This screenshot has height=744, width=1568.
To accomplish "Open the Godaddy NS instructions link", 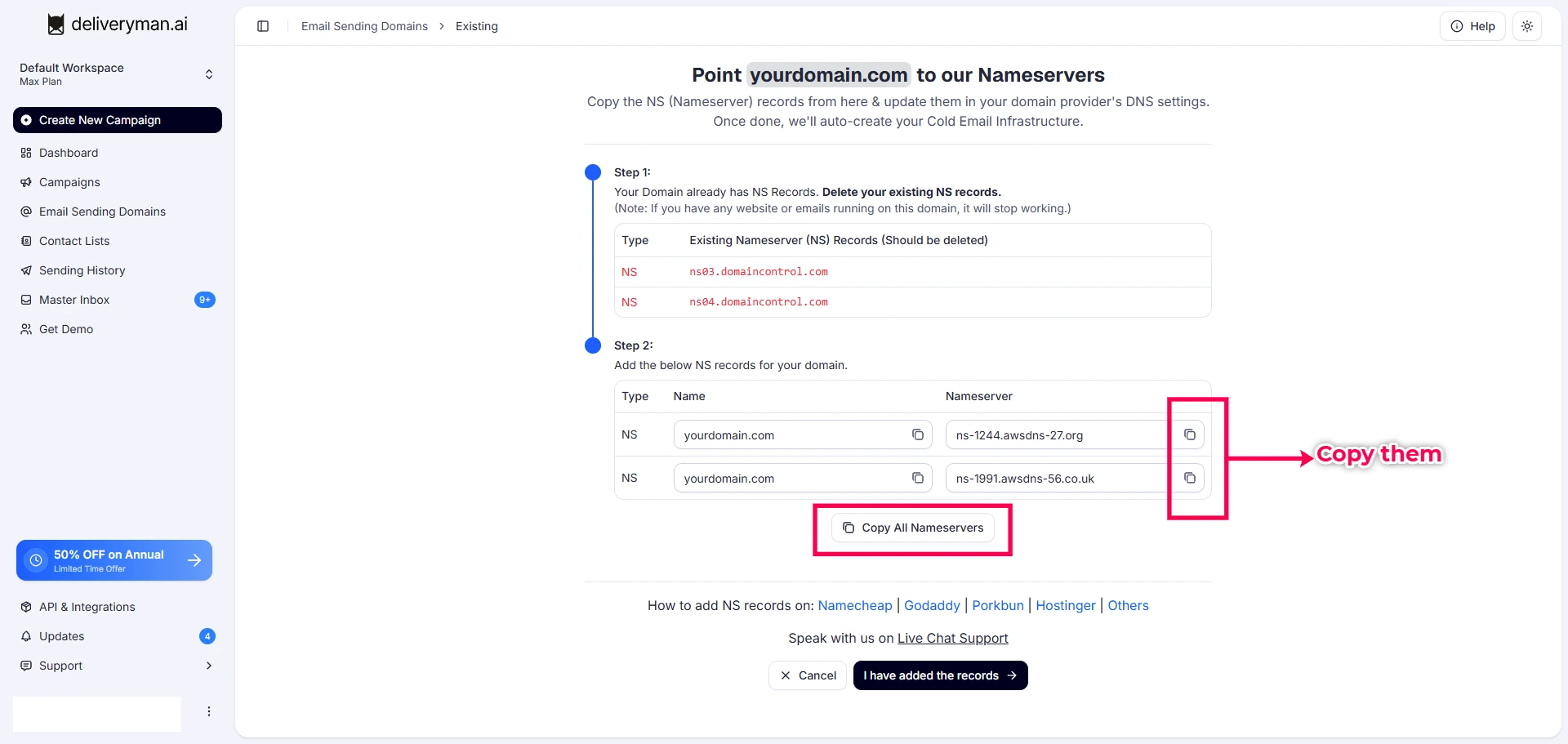I will coord(932,605).
